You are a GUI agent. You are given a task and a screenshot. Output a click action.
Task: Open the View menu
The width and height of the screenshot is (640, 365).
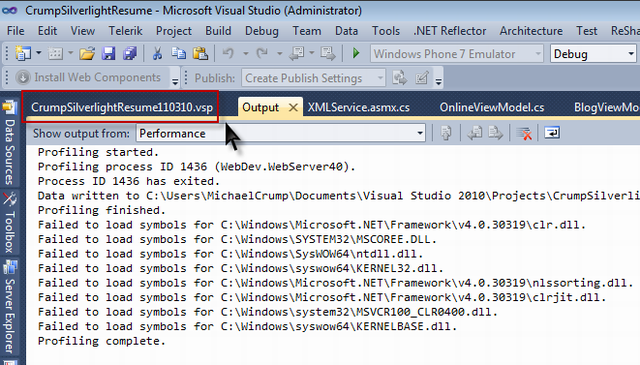tap(82, 31)
